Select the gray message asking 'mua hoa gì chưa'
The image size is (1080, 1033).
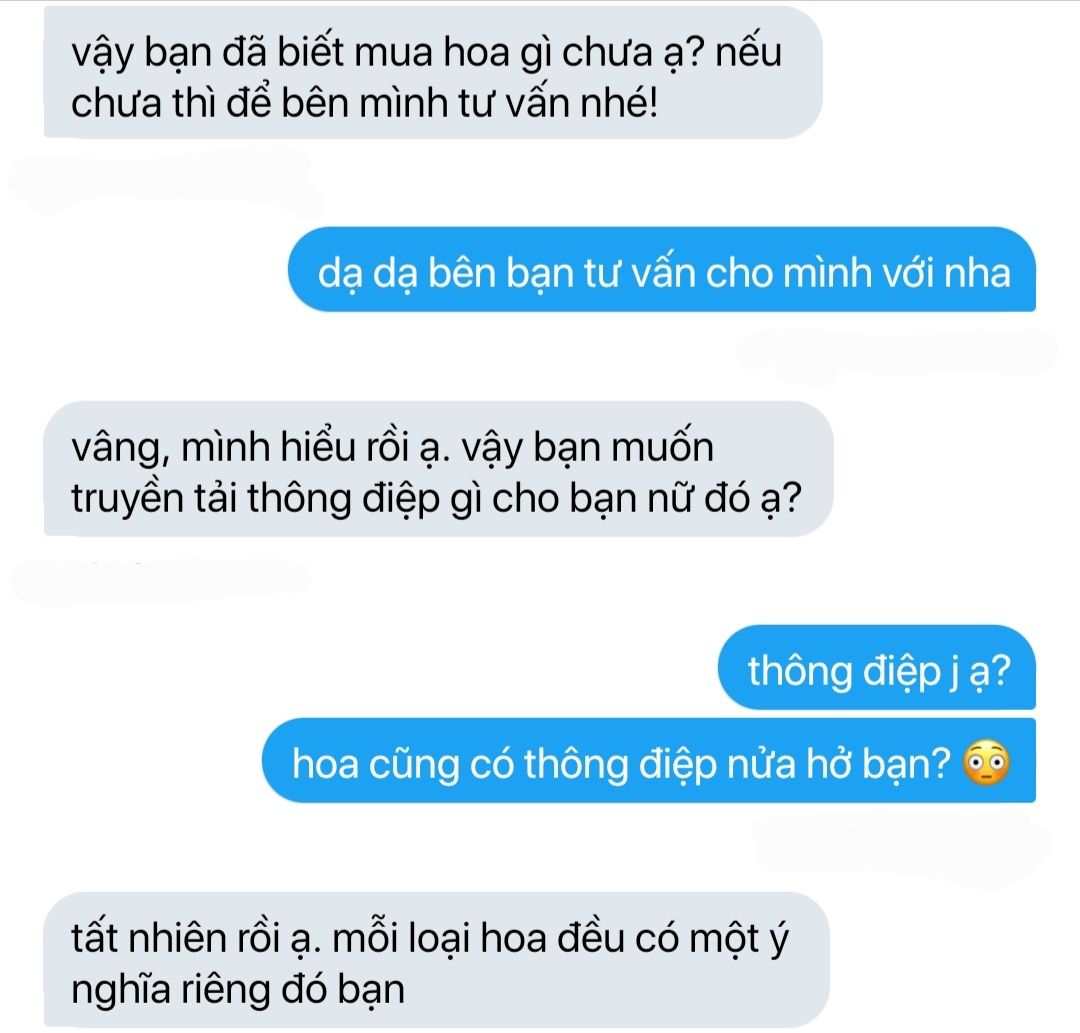click(433, 73)
